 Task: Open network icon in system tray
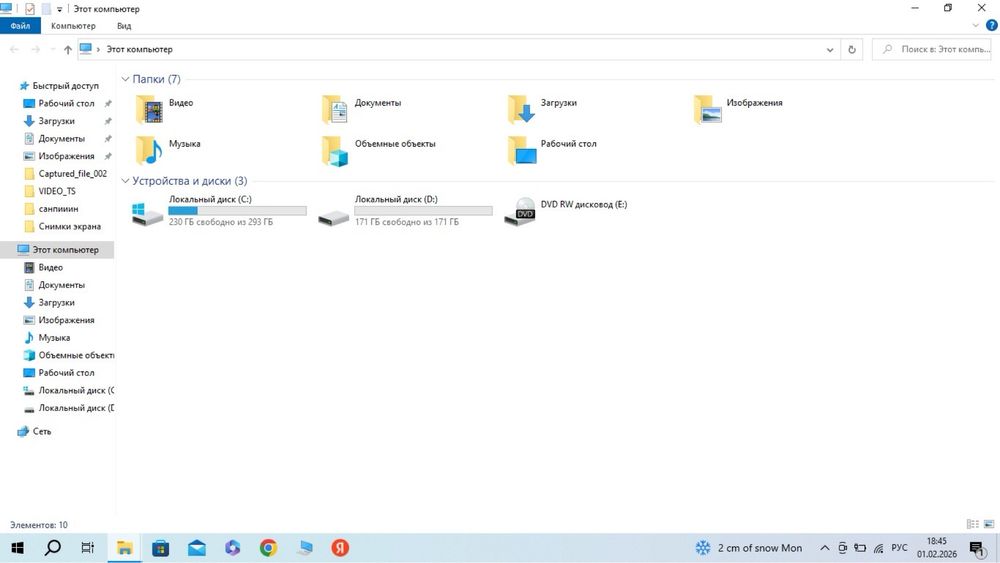pos(879,548)
